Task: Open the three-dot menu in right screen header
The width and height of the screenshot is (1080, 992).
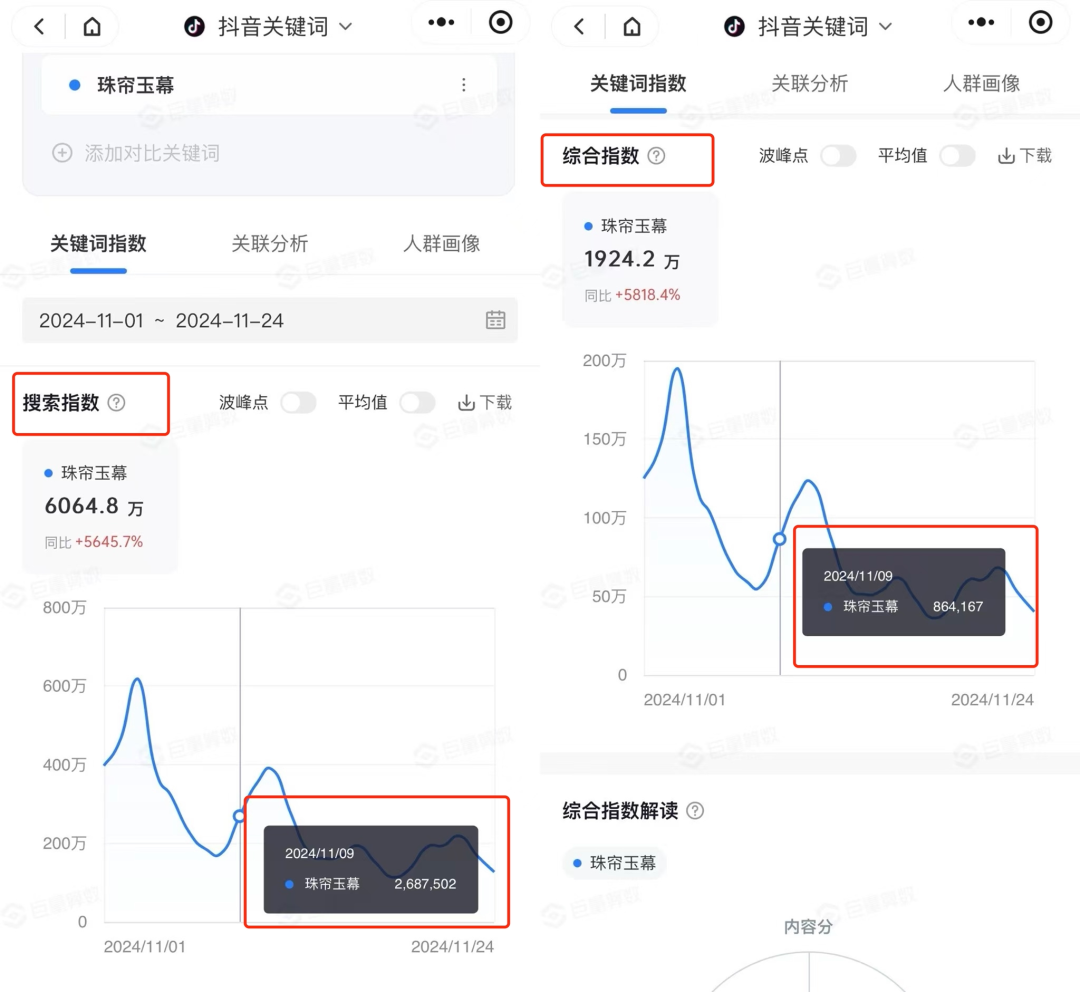Action: pos(981,23)
